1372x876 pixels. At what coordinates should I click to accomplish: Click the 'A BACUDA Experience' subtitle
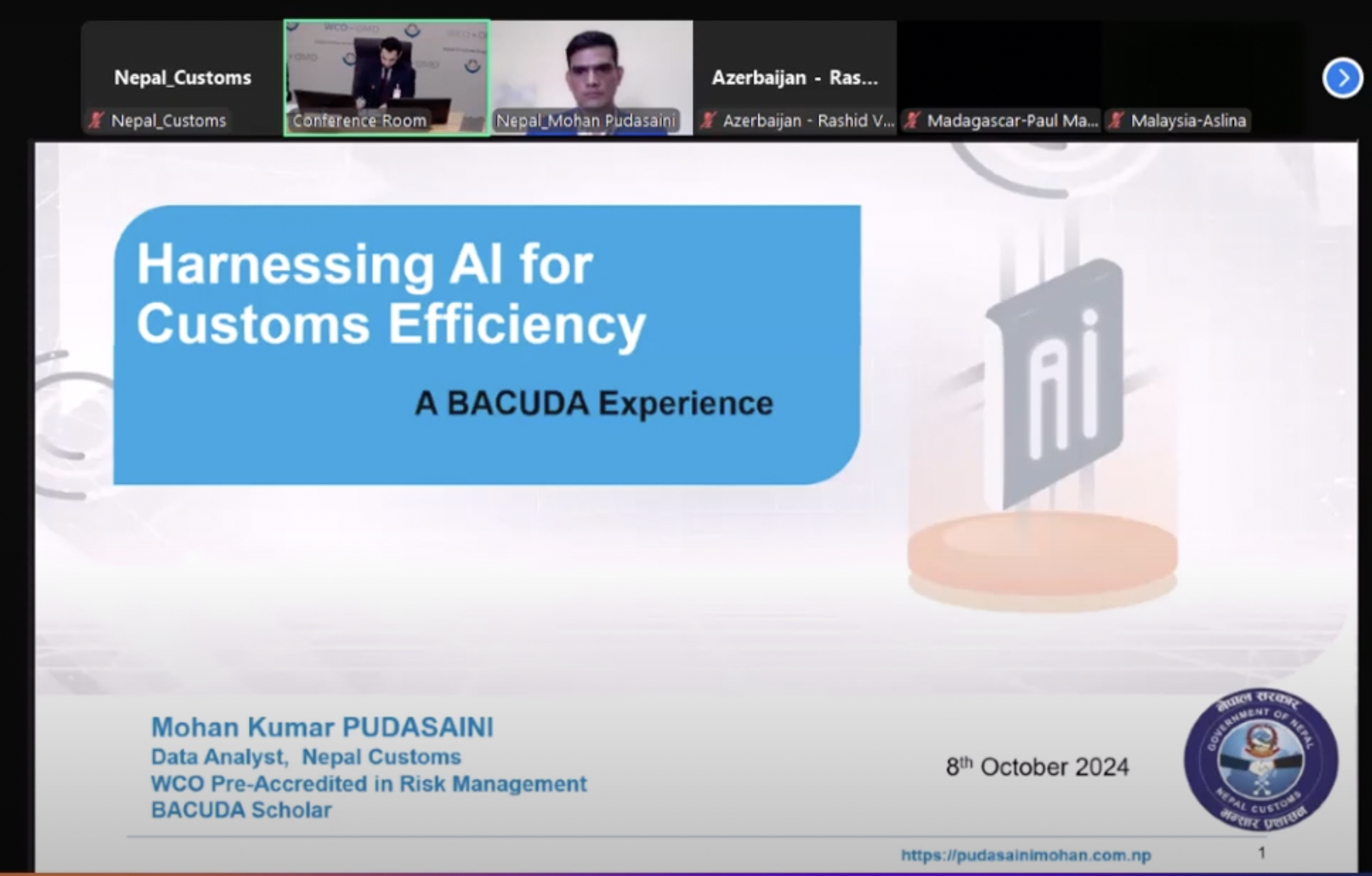(x=593, y=403)
